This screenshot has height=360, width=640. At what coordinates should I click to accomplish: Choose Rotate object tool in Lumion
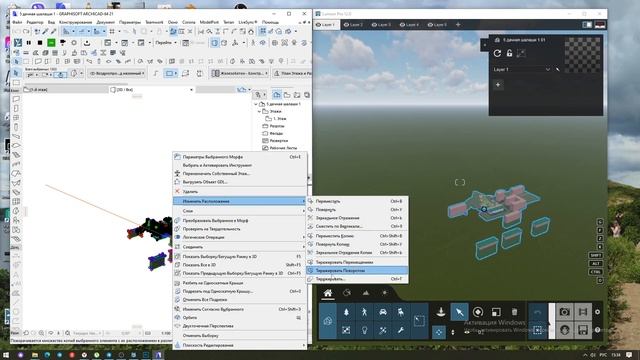pos(478,312)
